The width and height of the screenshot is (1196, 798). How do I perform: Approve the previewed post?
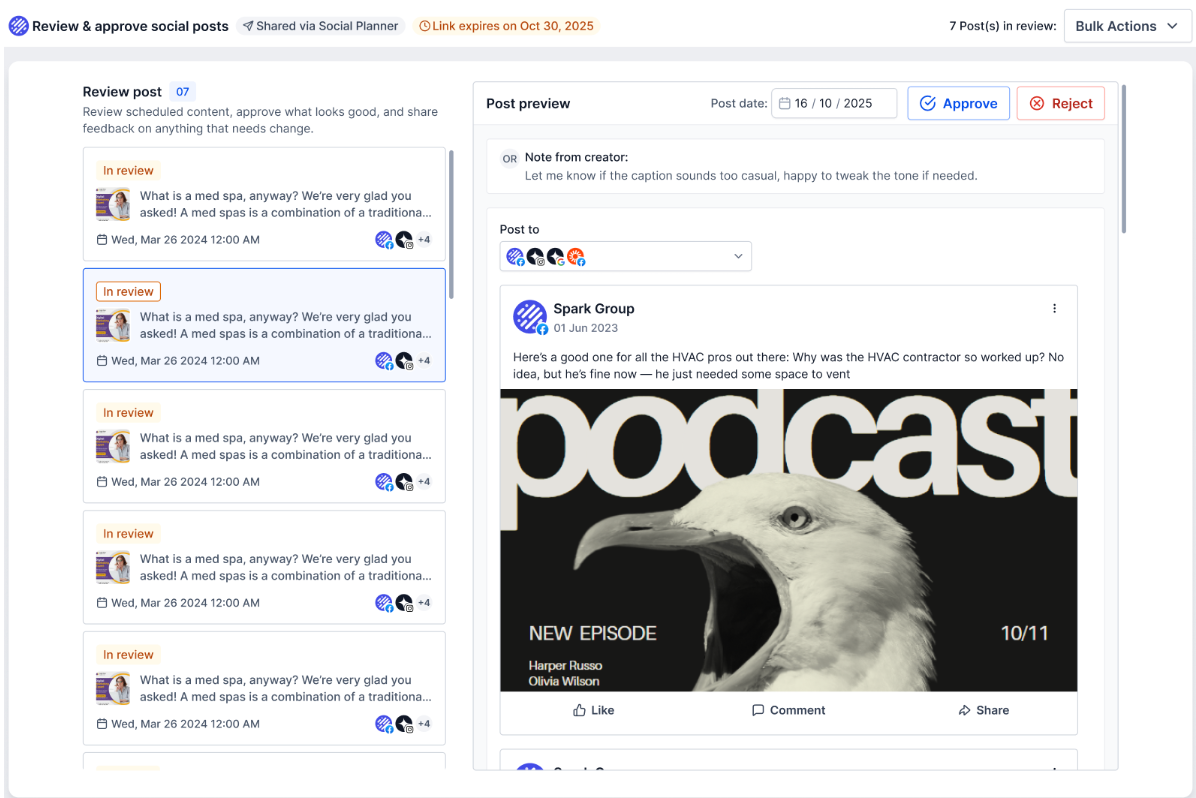pos(958,103)
